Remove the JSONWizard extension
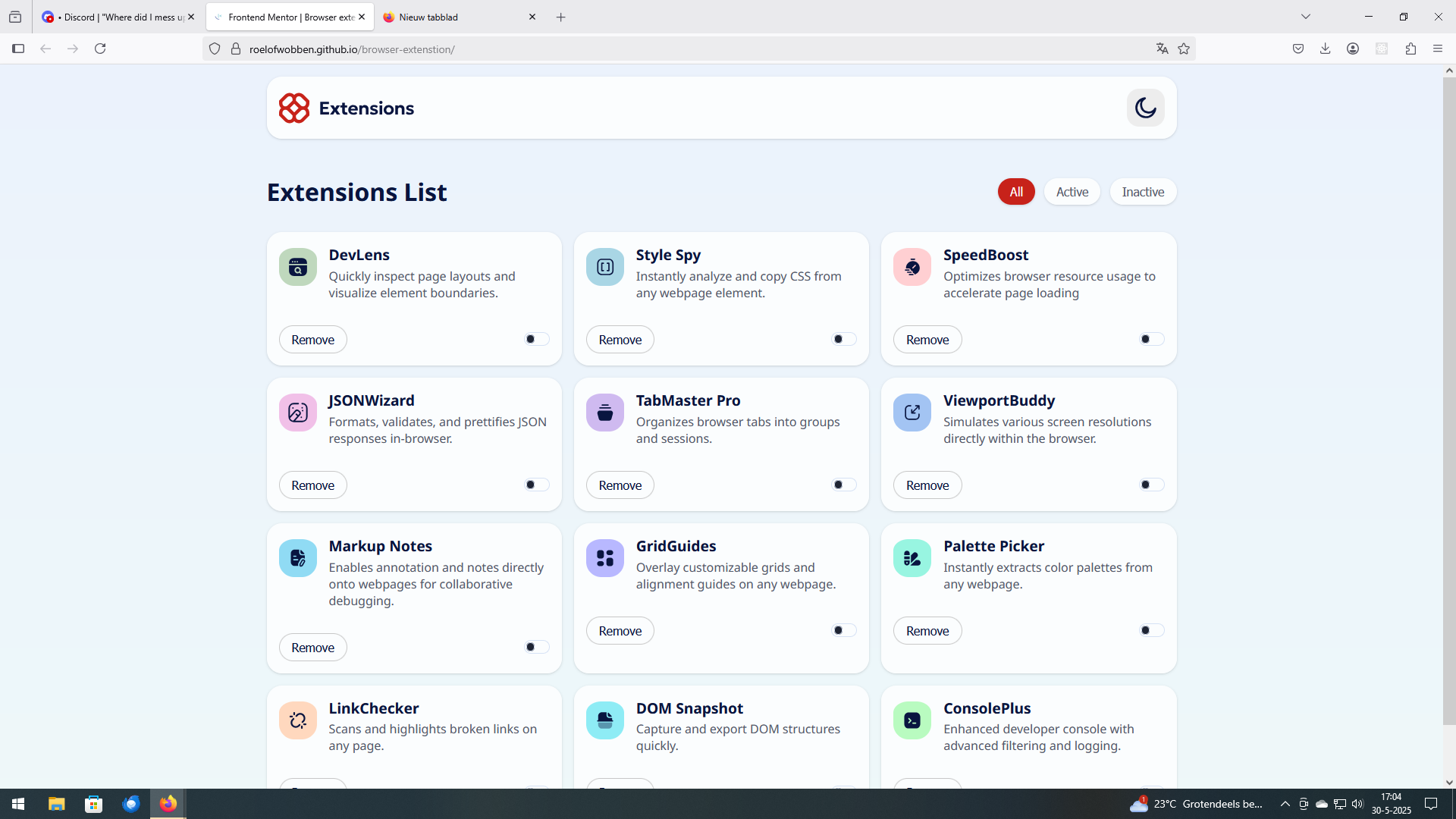 pos(312,485)
